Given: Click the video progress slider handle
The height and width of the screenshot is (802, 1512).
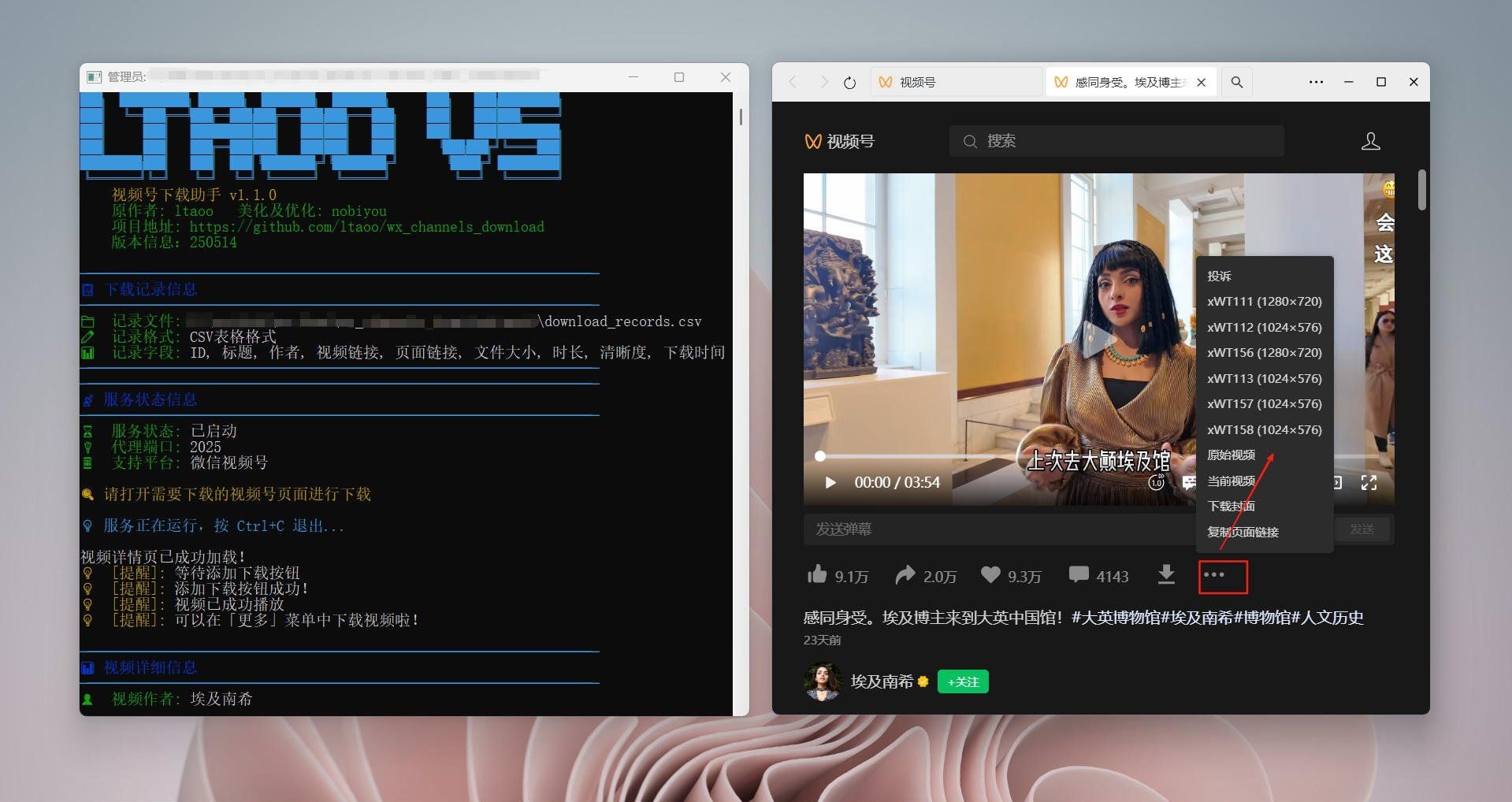Looking at the screenshot, I should point(820,456).
